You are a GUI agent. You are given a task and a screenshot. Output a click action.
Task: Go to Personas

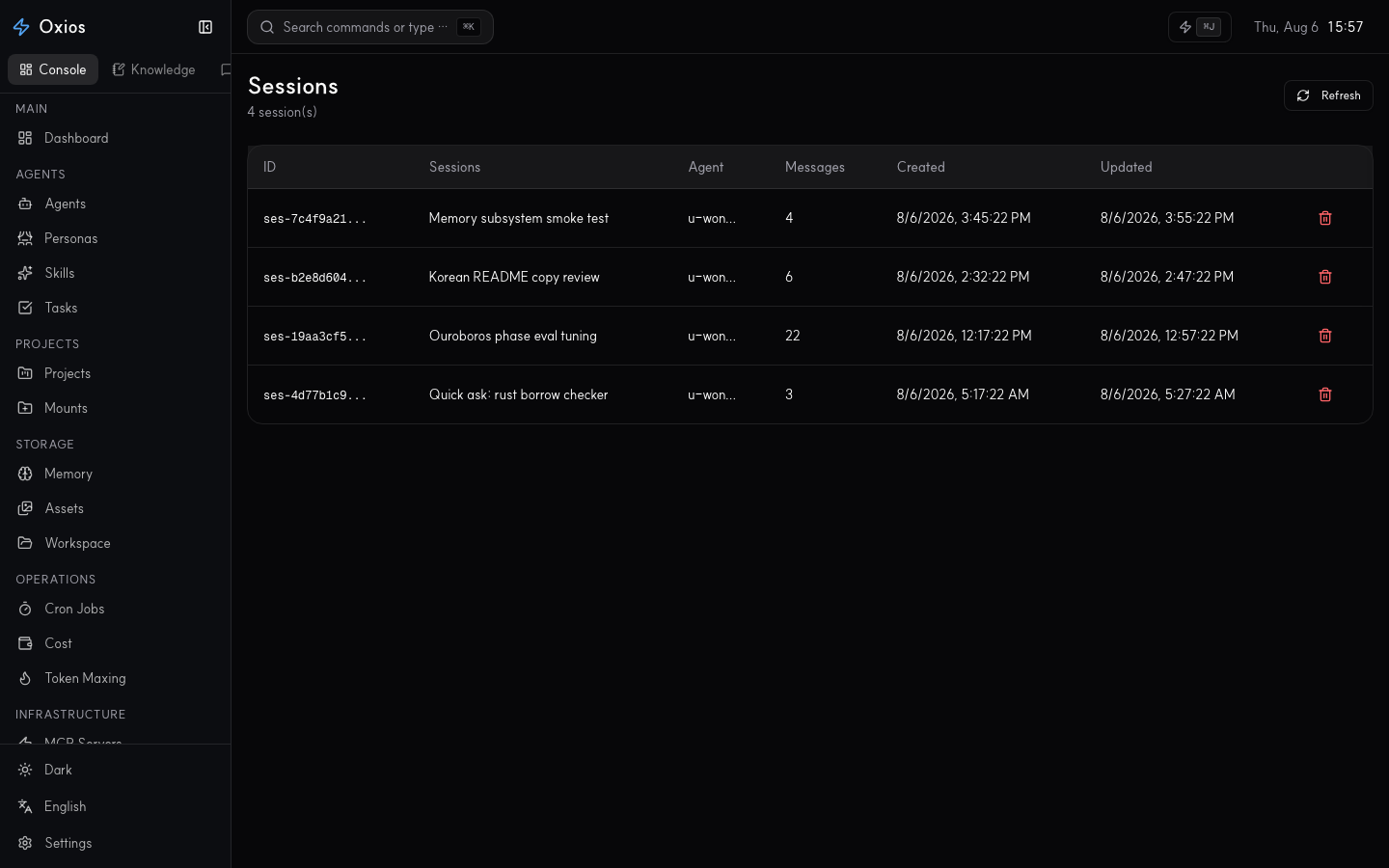[x=116, y=238]
